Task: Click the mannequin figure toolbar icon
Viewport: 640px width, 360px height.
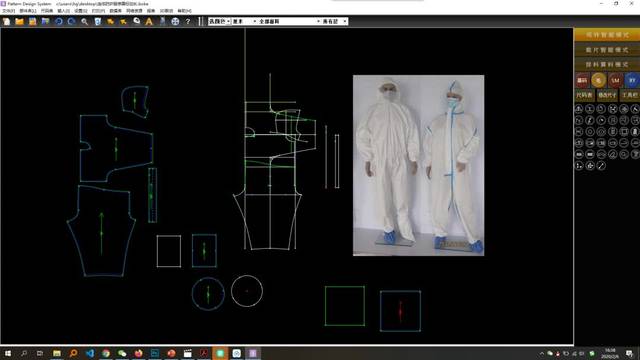Action: pos(162,21)
